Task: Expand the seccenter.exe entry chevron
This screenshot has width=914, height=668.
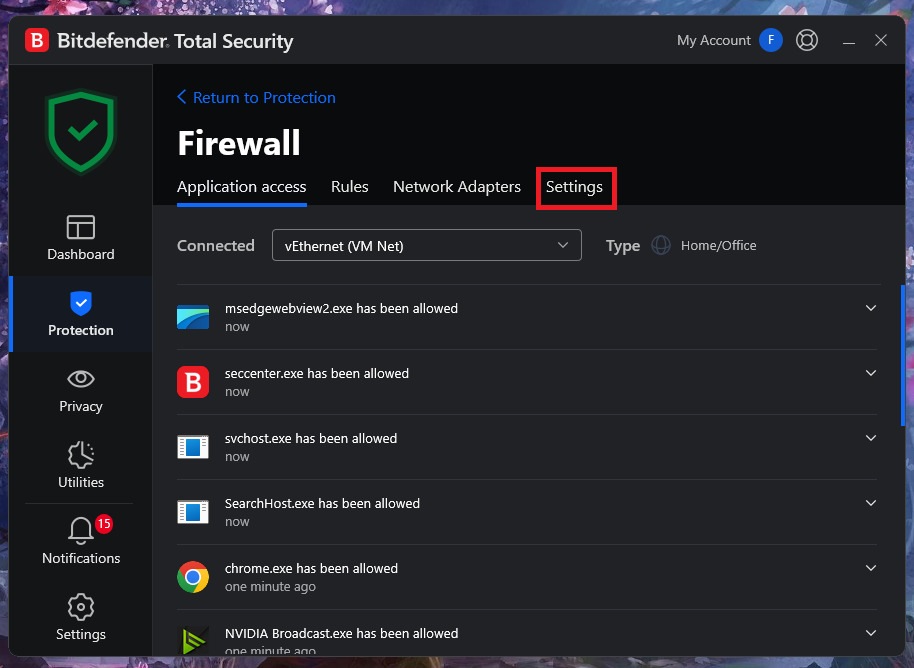Action: click(x=871, y=373)
